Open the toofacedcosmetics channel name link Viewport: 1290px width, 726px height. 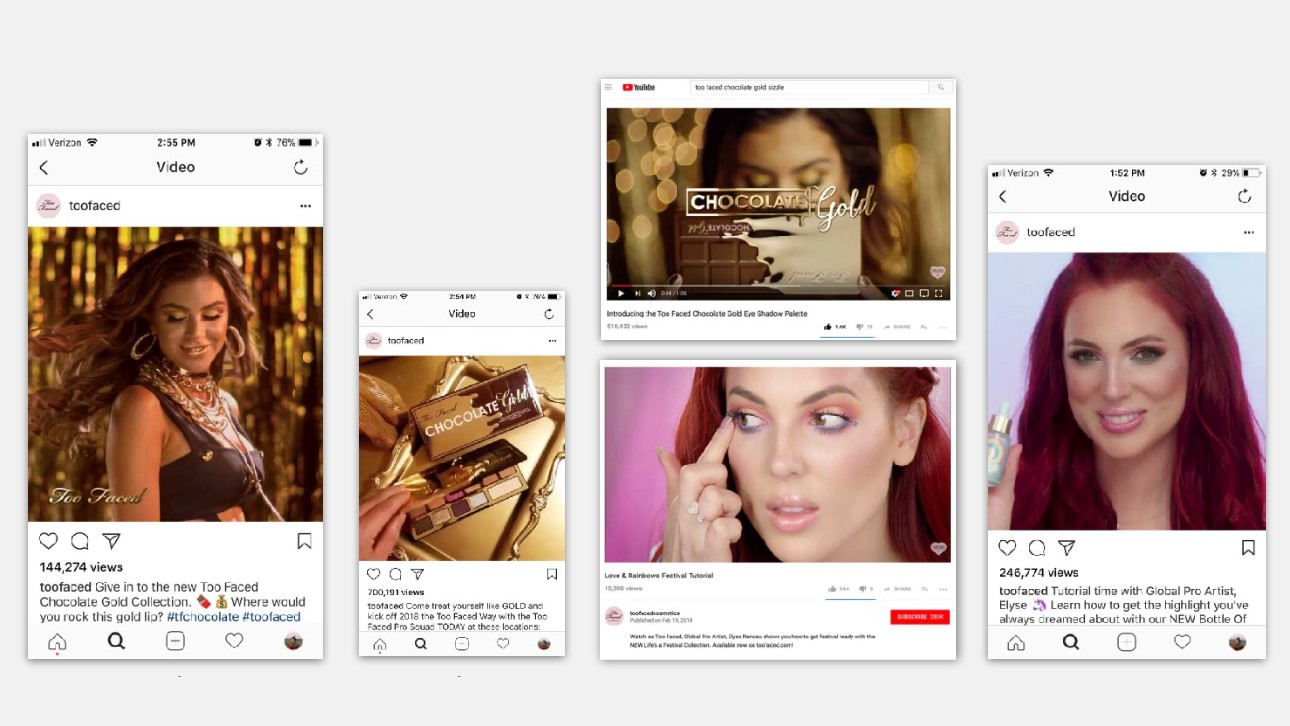655,613
